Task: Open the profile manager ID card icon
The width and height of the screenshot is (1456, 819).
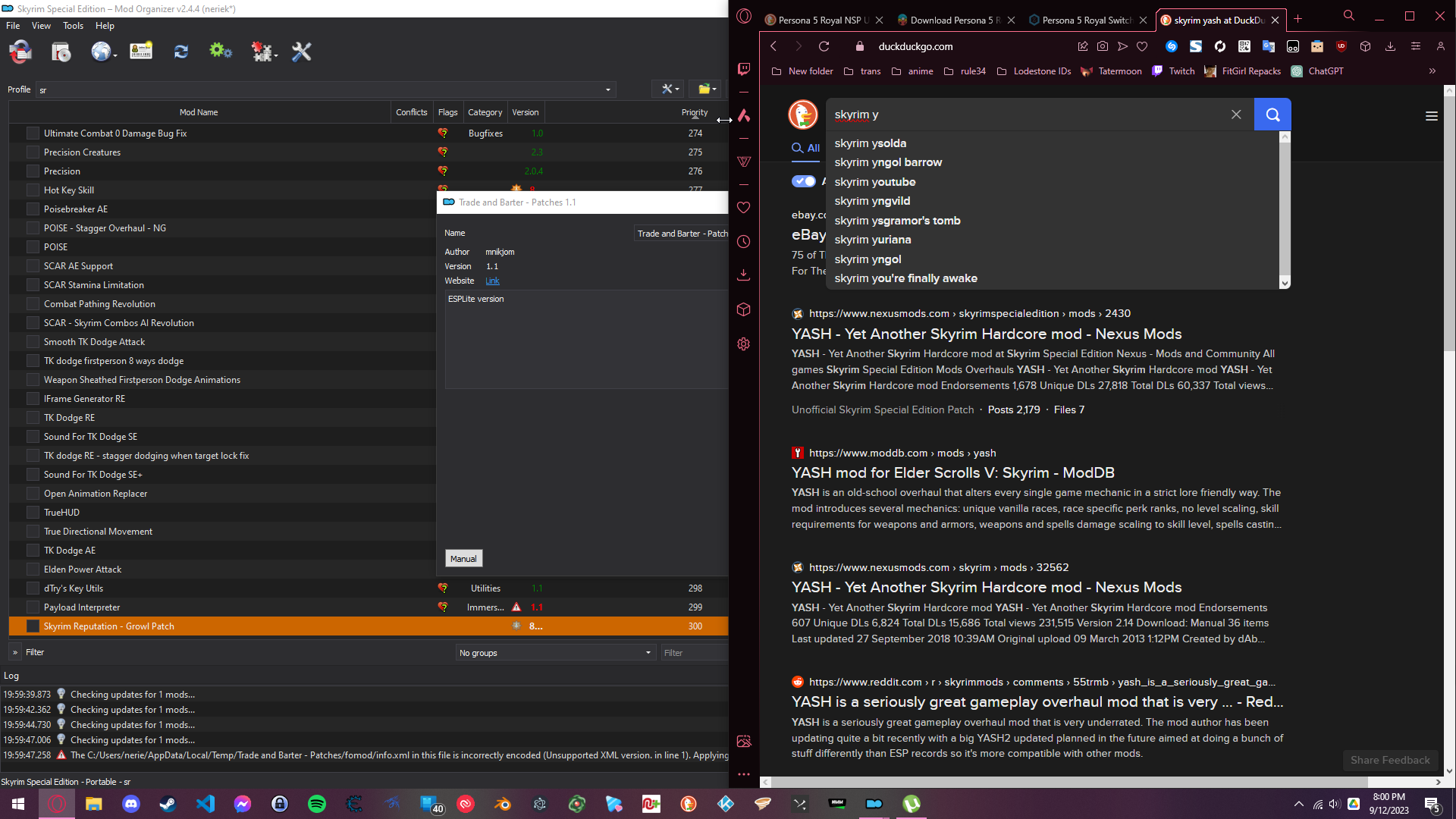Action: tap(141, 51)
